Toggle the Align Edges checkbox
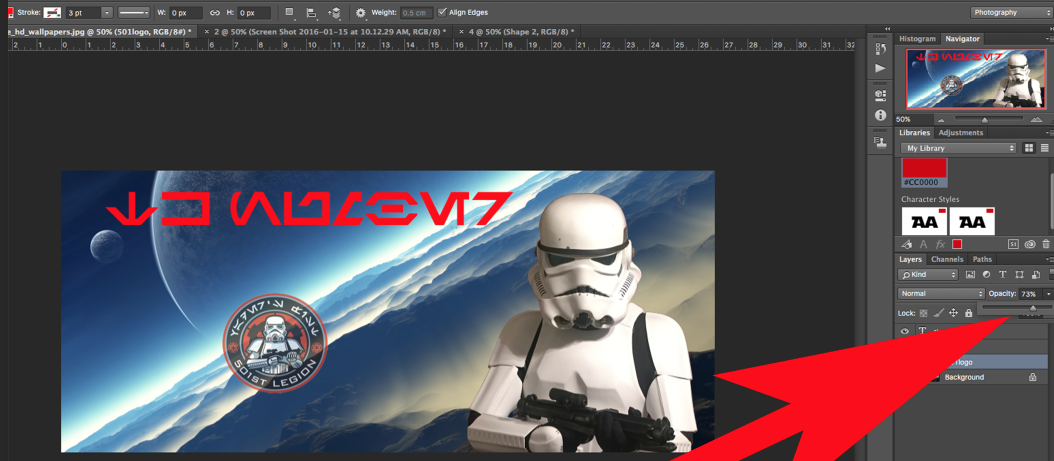The width and height of the screenshot is (1054, 461). (442, 13)
